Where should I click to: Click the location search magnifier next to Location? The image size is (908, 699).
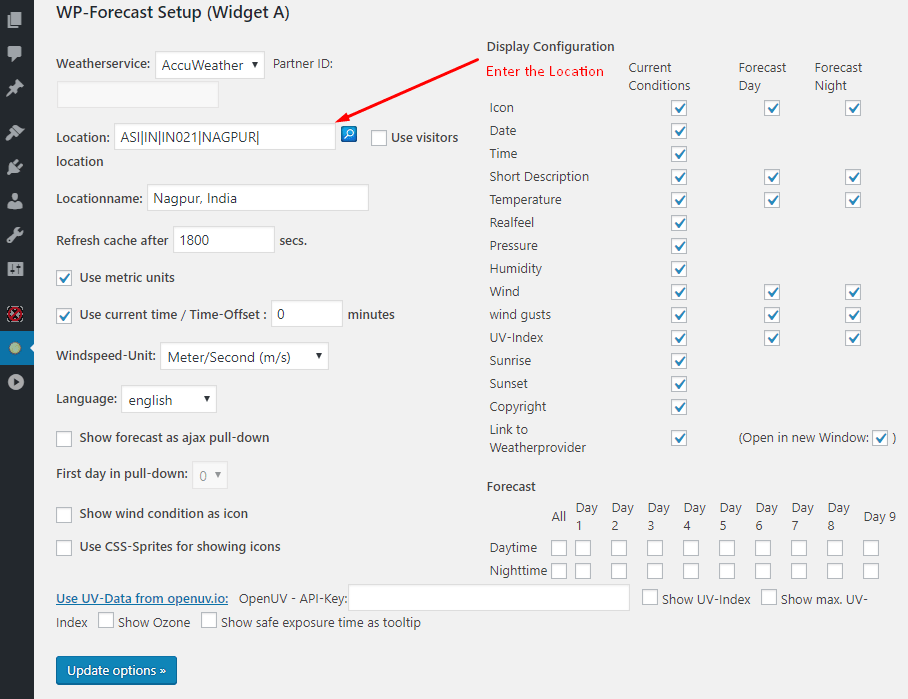[x=348, y=133]
